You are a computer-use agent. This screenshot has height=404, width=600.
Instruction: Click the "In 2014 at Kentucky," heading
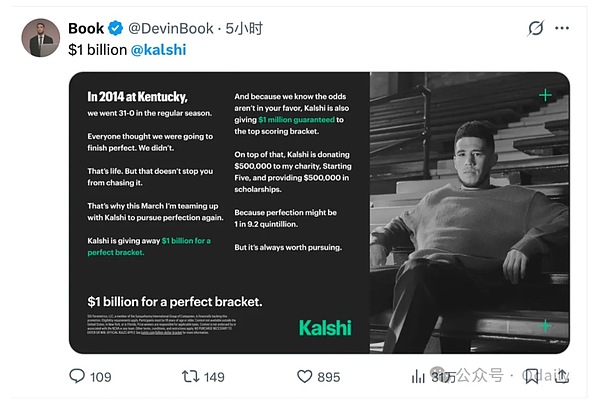tap(137, 97)
